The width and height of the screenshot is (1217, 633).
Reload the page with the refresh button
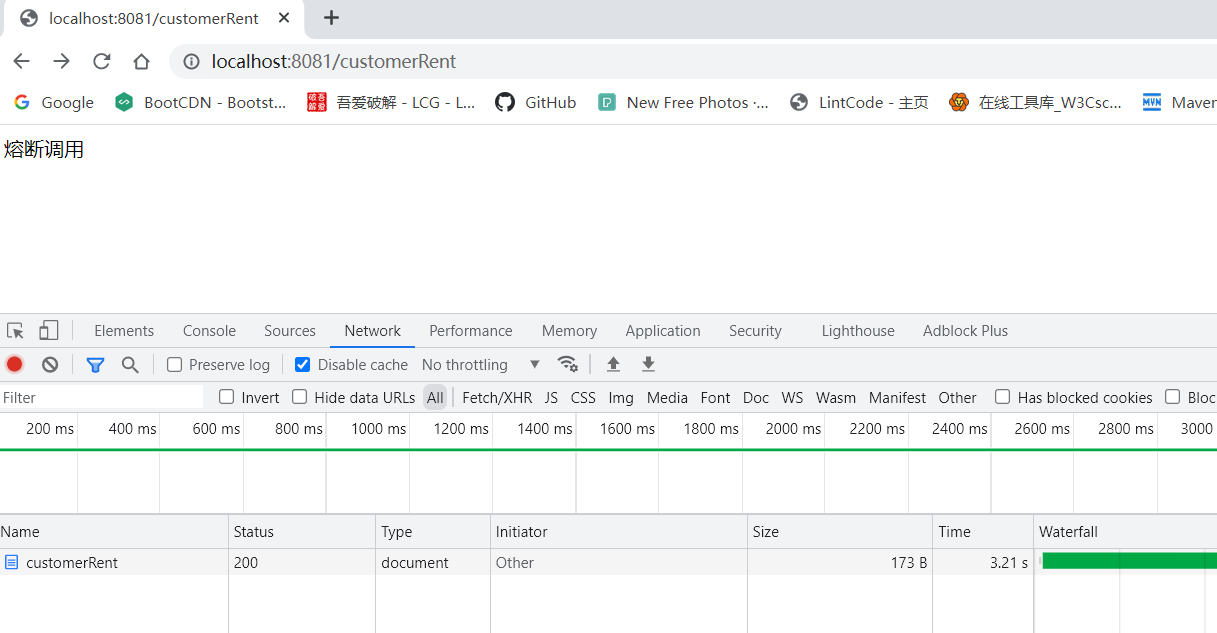point(101,61)
